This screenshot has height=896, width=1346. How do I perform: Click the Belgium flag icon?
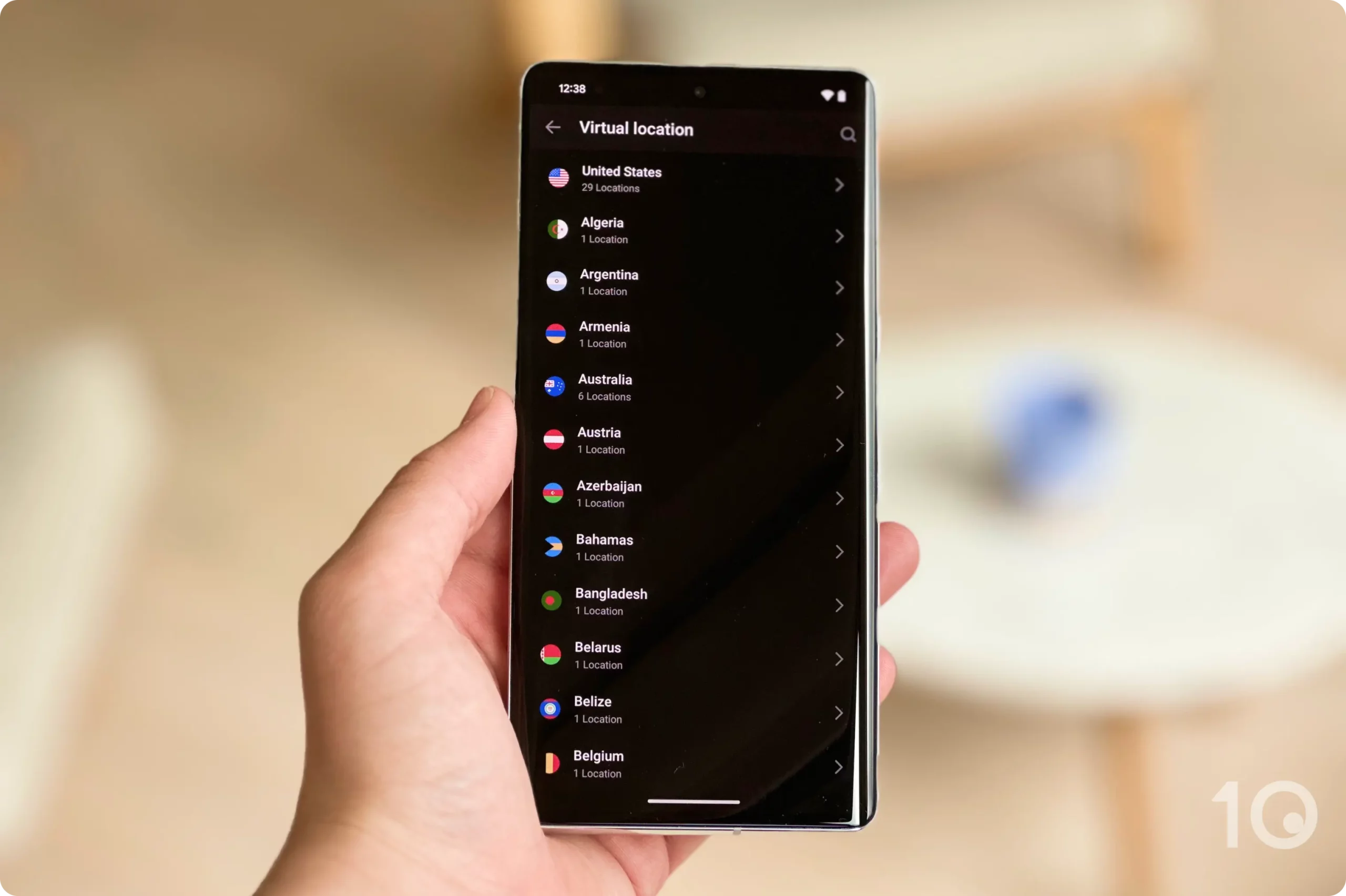click(553, 761)
